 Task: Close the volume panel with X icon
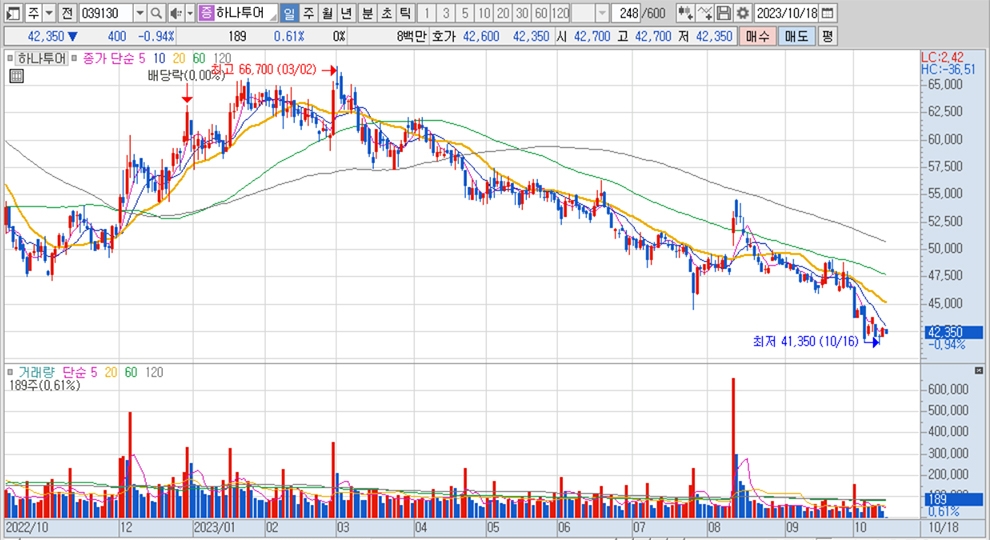pos(979,370)
